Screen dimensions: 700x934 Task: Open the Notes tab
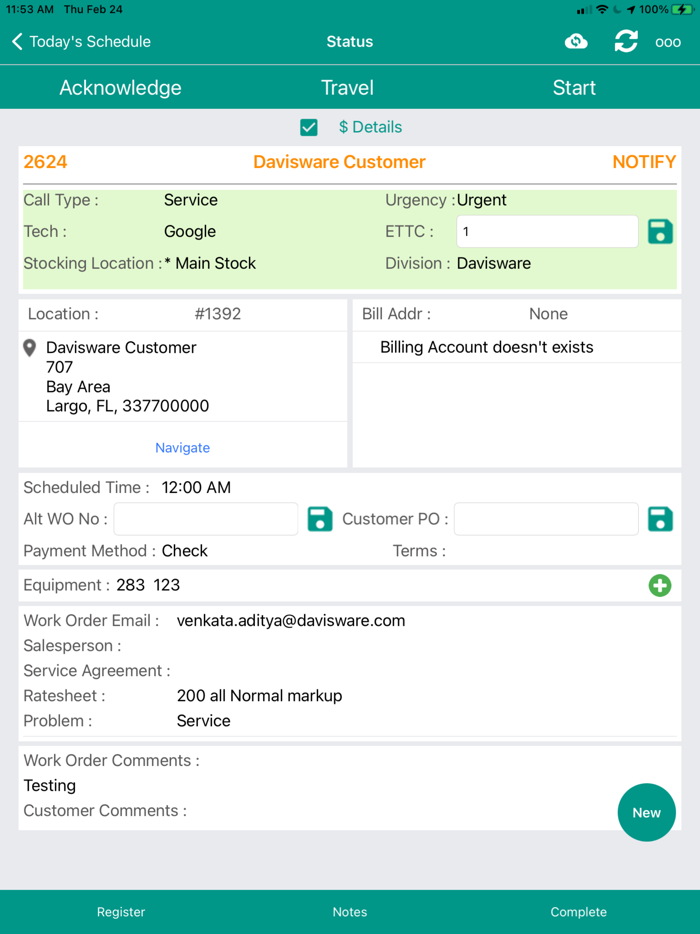(350, 912)
